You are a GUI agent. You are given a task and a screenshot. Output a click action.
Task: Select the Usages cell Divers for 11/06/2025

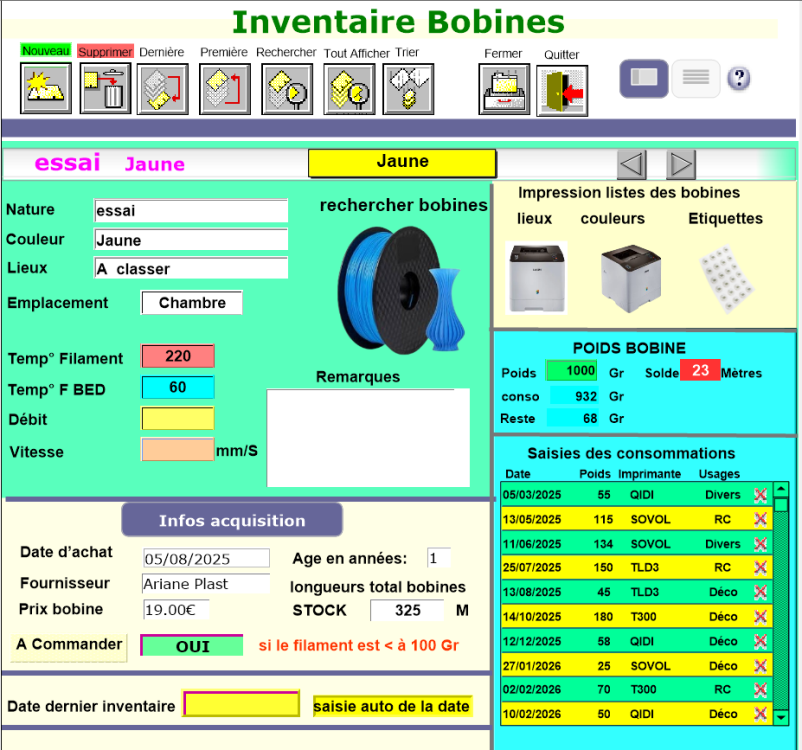point(723,544)
